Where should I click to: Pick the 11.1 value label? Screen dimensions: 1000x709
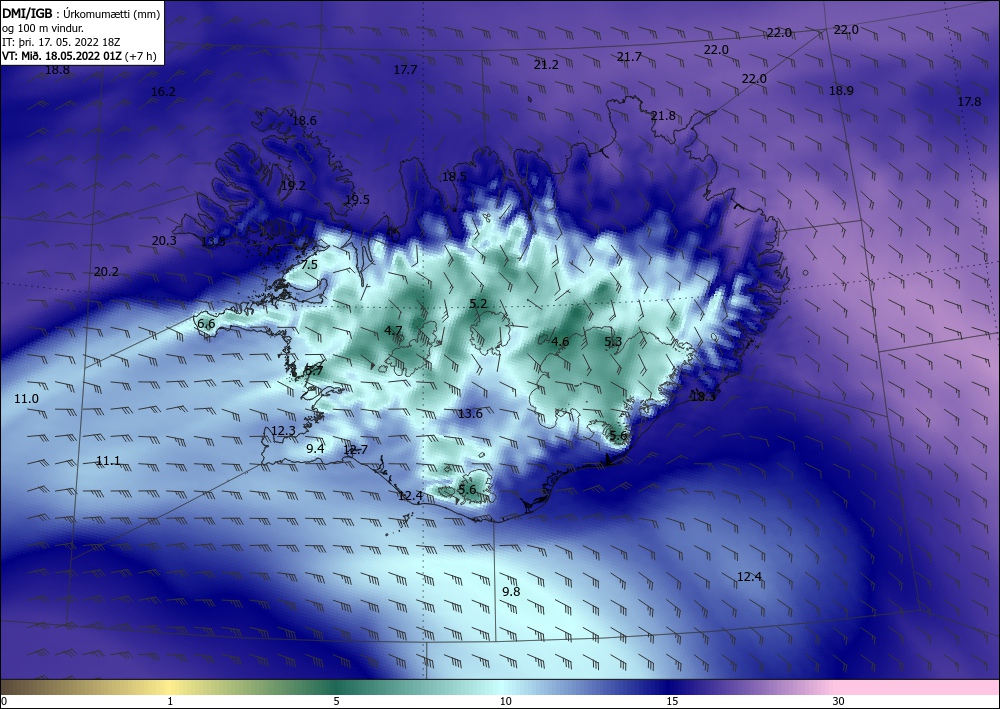108,460
